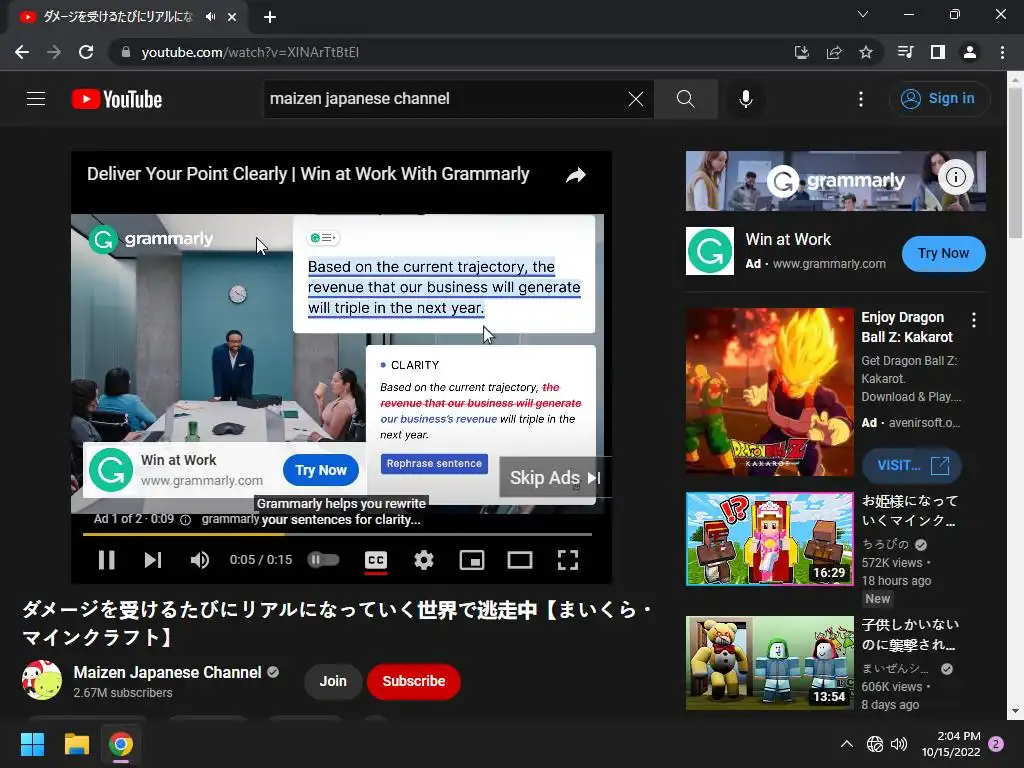The image size is (1024, 768).
Task: Click Try Now in sidebar Grammarly ad
Action: pos(943,253)
